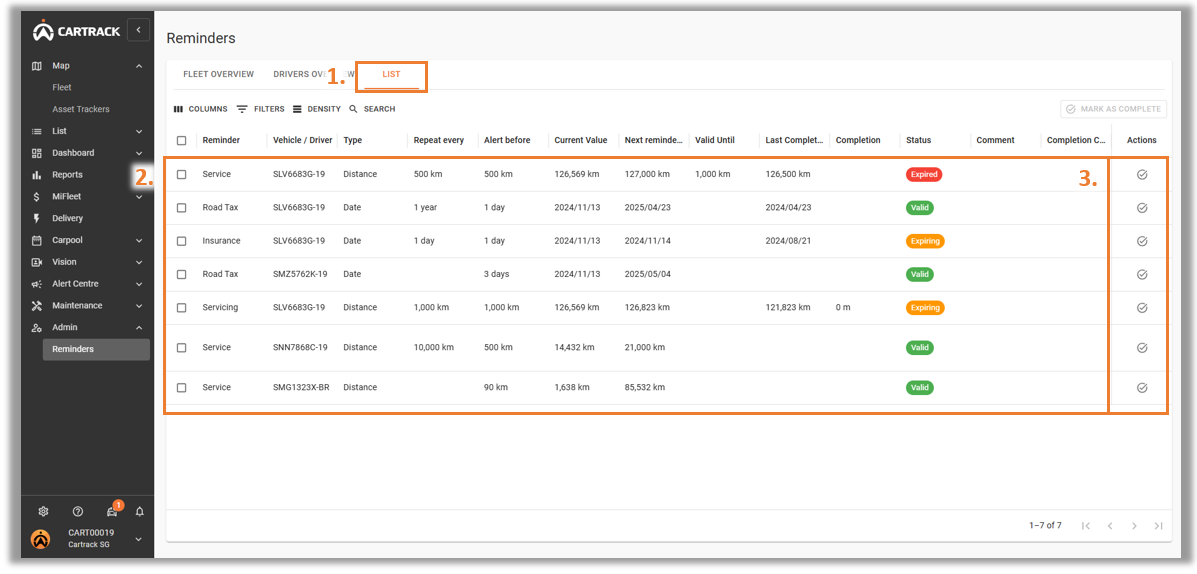Expand the Alert Centre menu chevron

tap(139, 284)
